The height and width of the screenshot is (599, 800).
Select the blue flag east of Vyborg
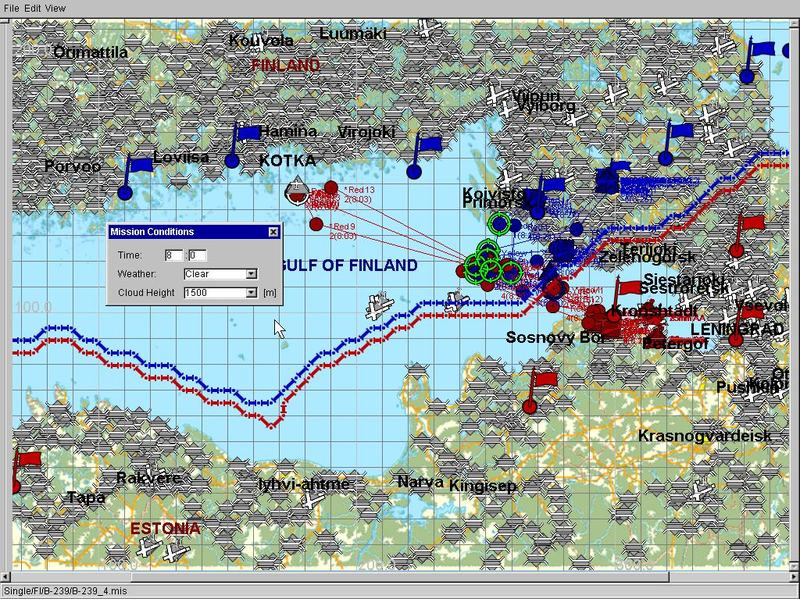(674, 143)
